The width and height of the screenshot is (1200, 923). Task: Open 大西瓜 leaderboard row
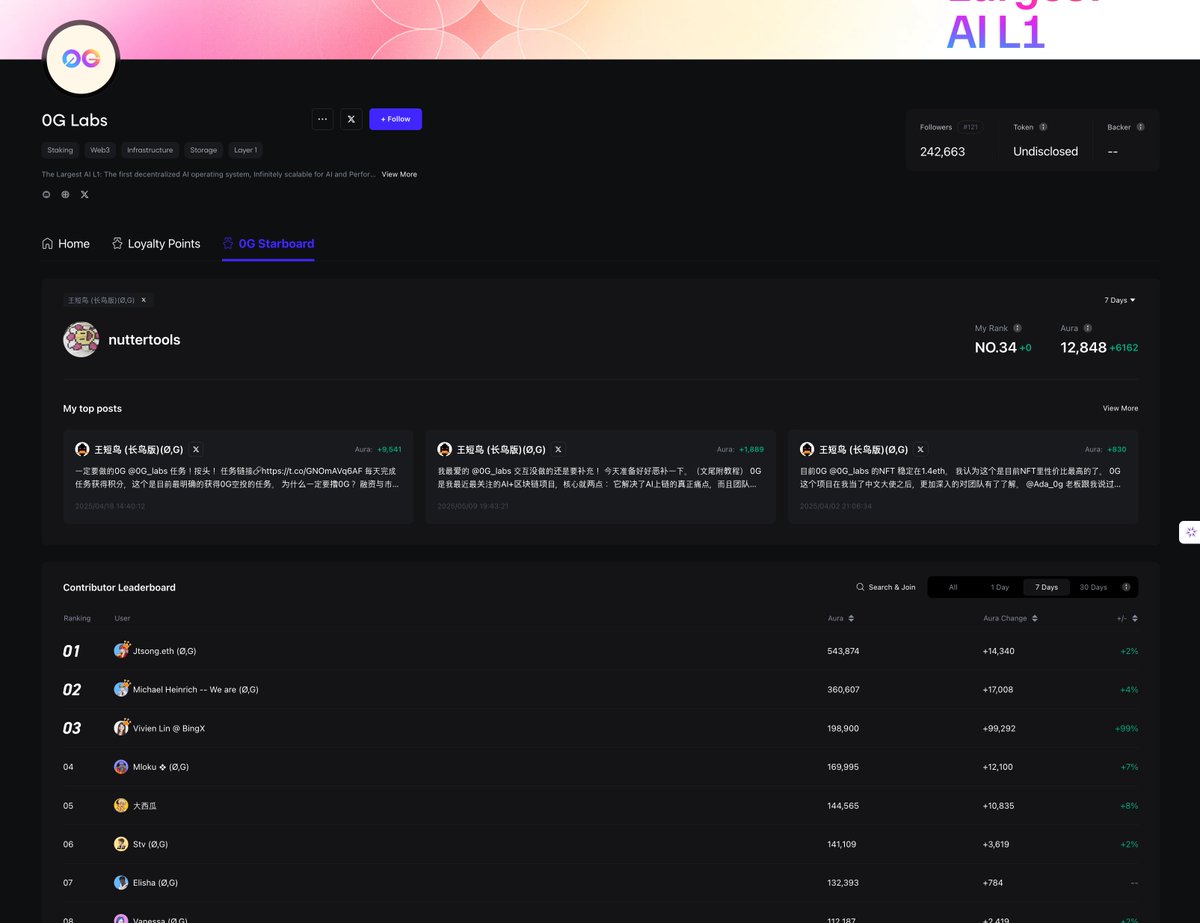(600, 805)
